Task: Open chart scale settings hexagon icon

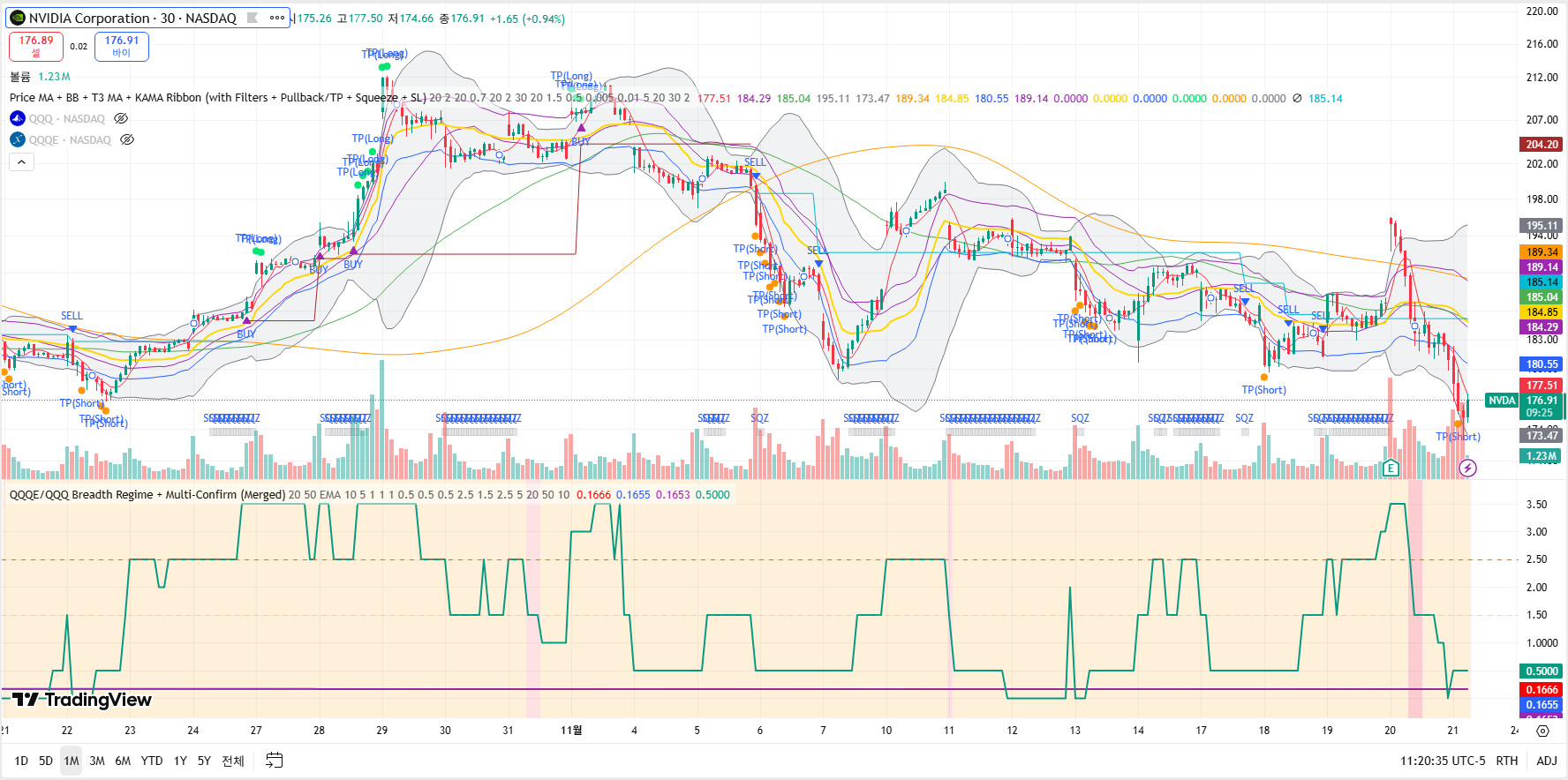Action: coord(1542,731)
